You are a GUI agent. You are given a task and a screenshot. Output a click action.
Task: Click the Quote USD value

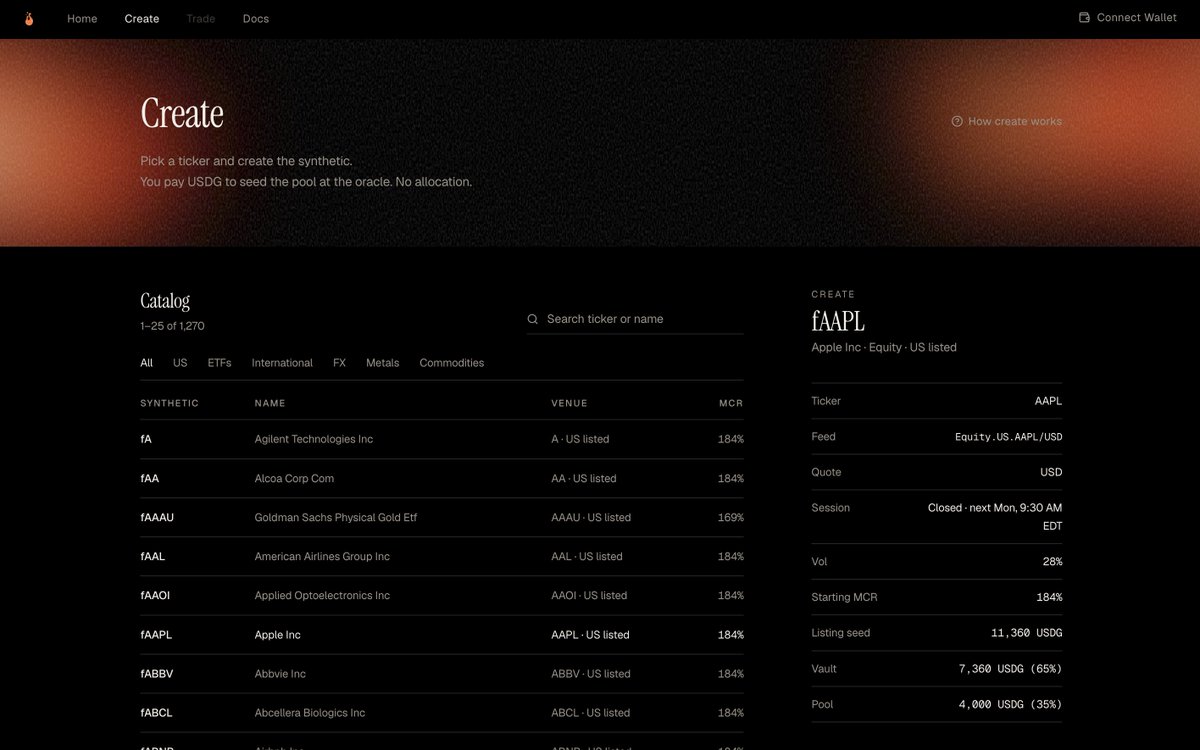click(x=1051, y=472)
